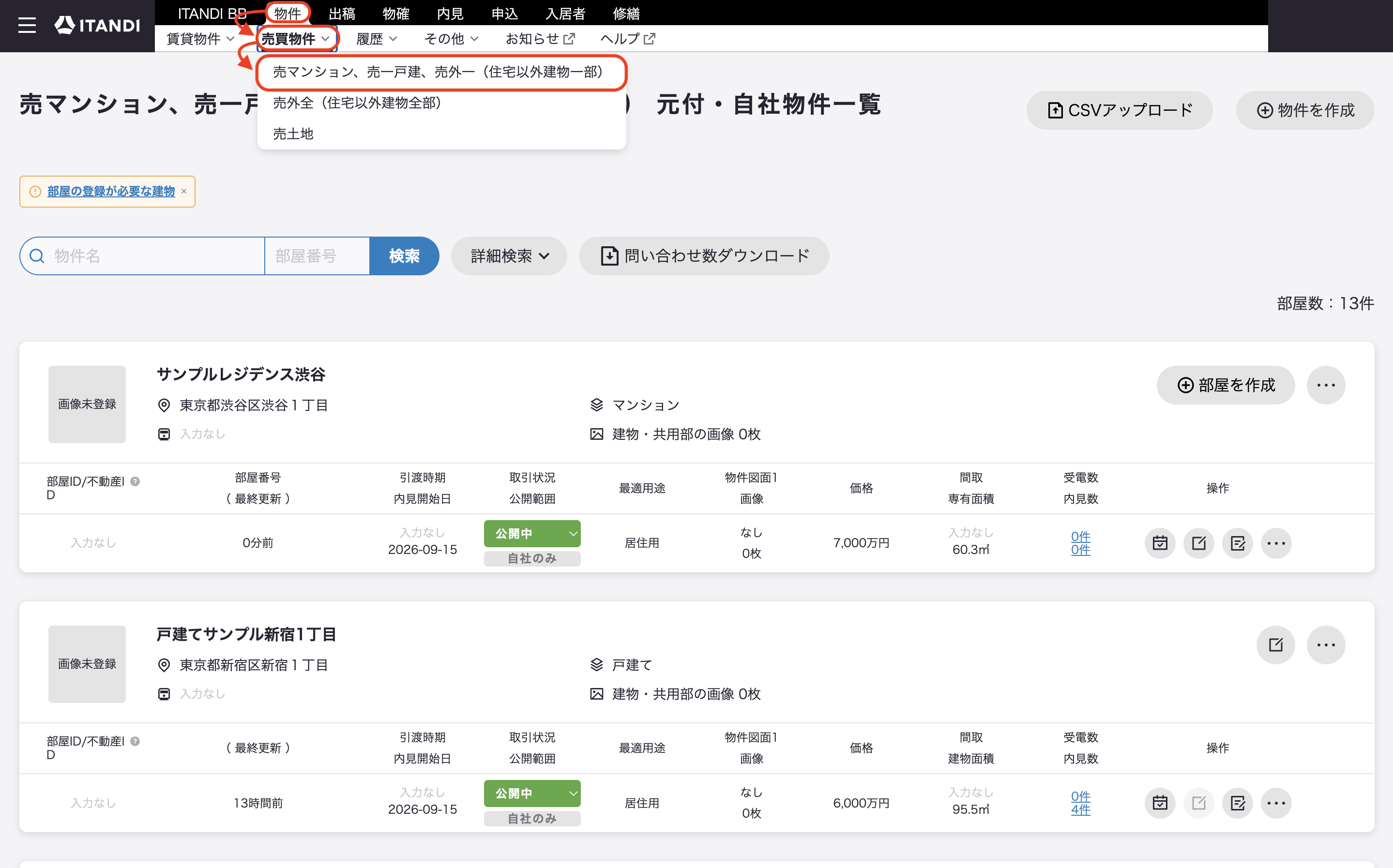
Task: Open 公開中 status dropdown for サンプルレジデンス渋谷
Action: click(532, 533)
